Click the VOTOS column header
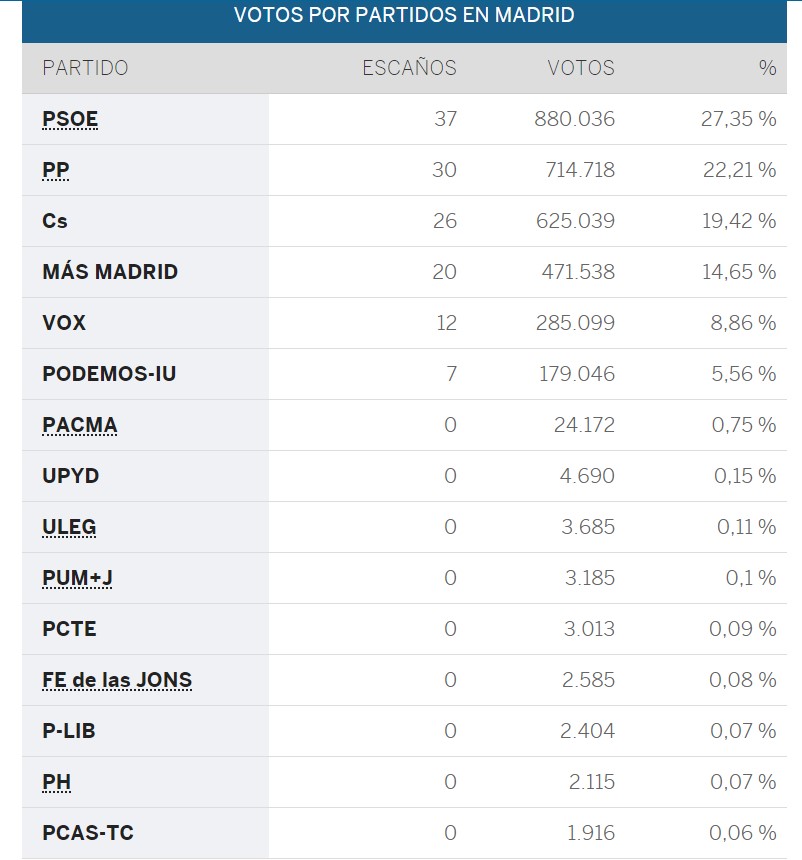The height and width of the screenshot is (860, 802). tap(580, 68)
